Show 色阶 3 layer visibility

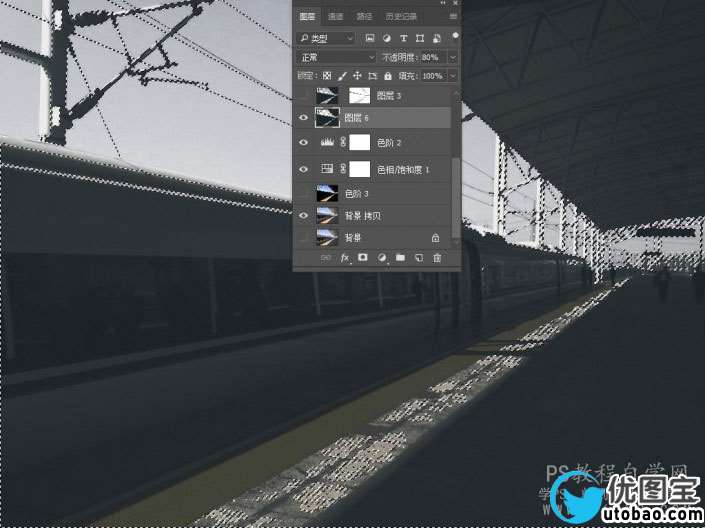tap(303, 193)
